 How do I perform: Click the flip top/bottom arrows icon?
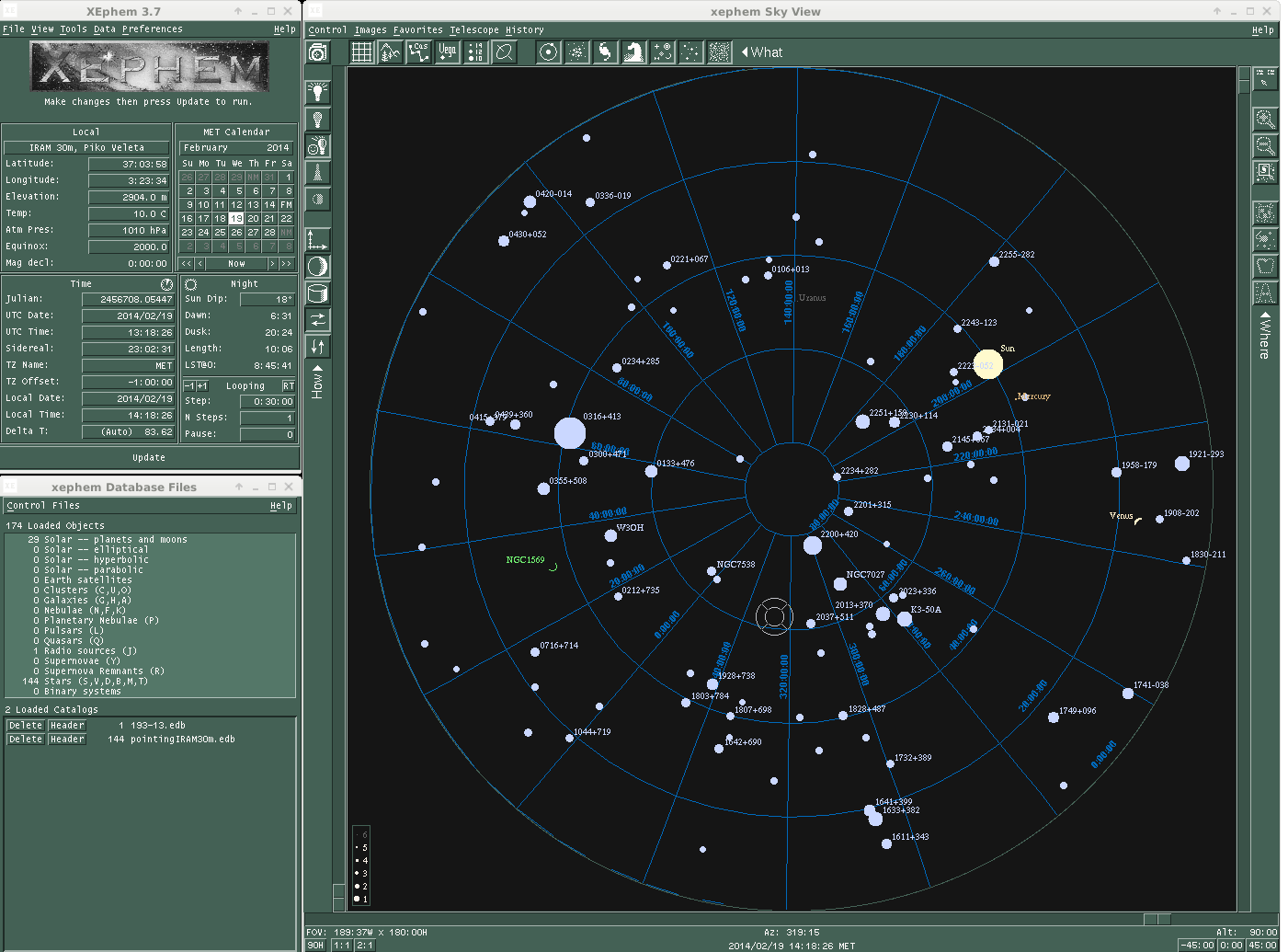click(x=317, y=347)
